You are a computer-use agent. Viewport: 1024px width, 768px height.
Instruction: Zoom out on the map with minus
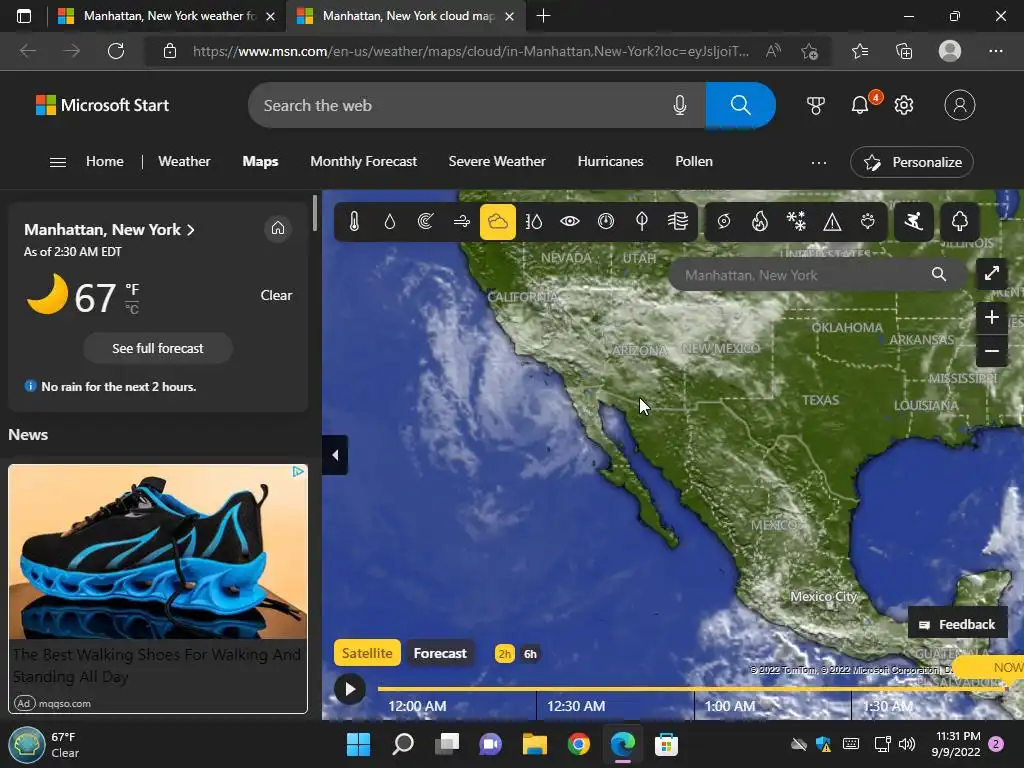coord(991,351)
